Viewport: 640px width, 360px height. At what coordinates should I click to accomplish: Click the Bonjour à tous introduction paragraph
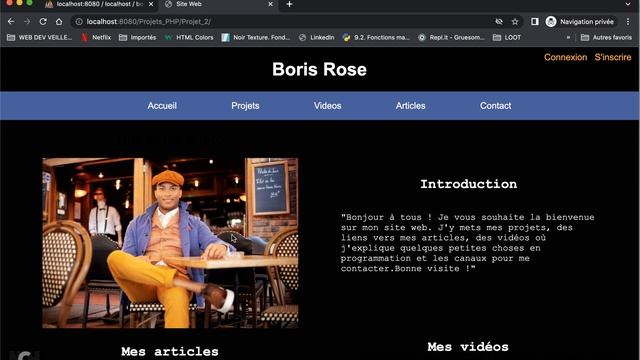468,243
